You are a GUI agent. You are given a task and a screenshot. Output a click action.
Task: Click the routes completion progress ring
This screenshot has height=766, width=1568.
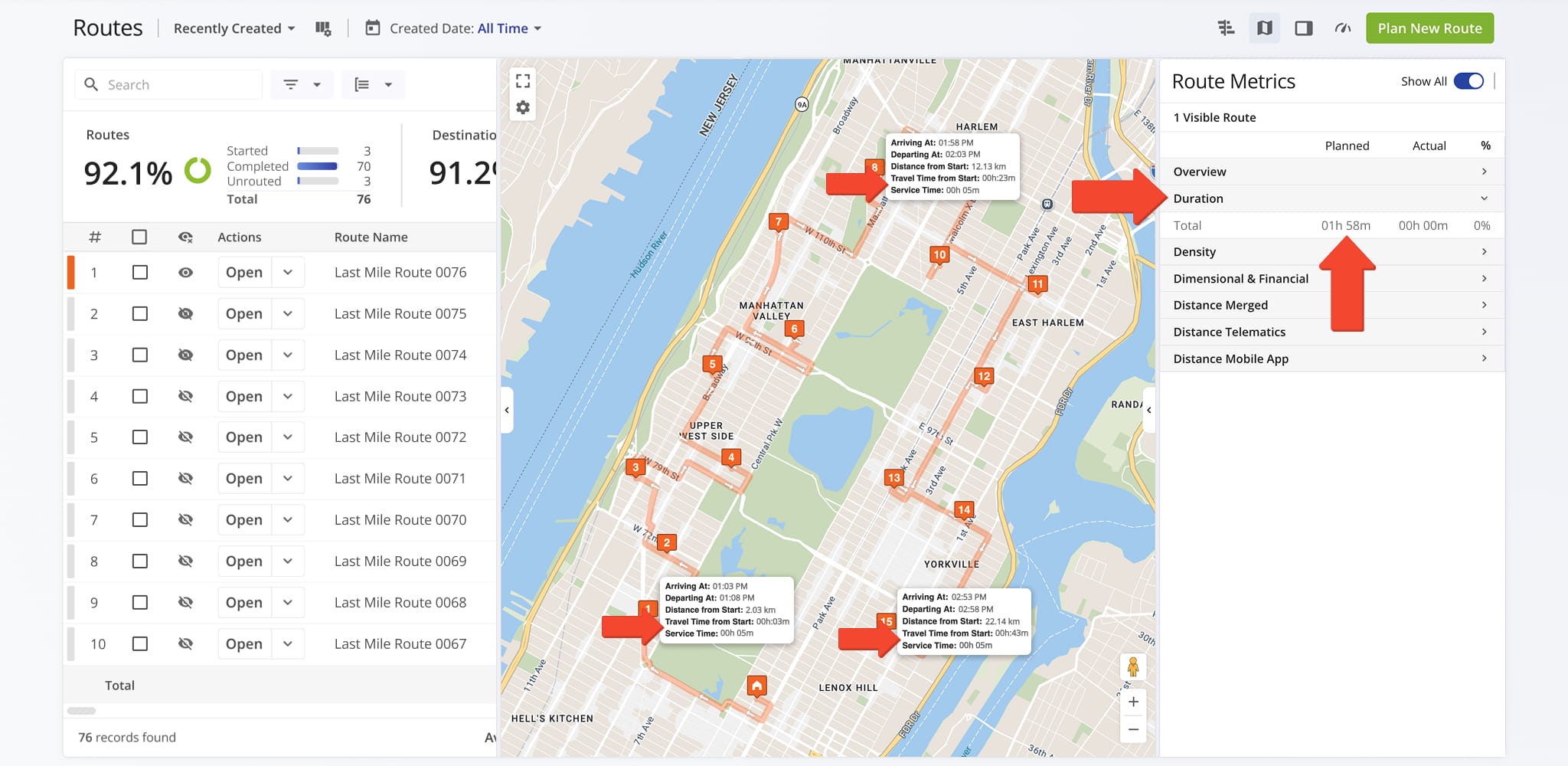[x=198, y=171]
